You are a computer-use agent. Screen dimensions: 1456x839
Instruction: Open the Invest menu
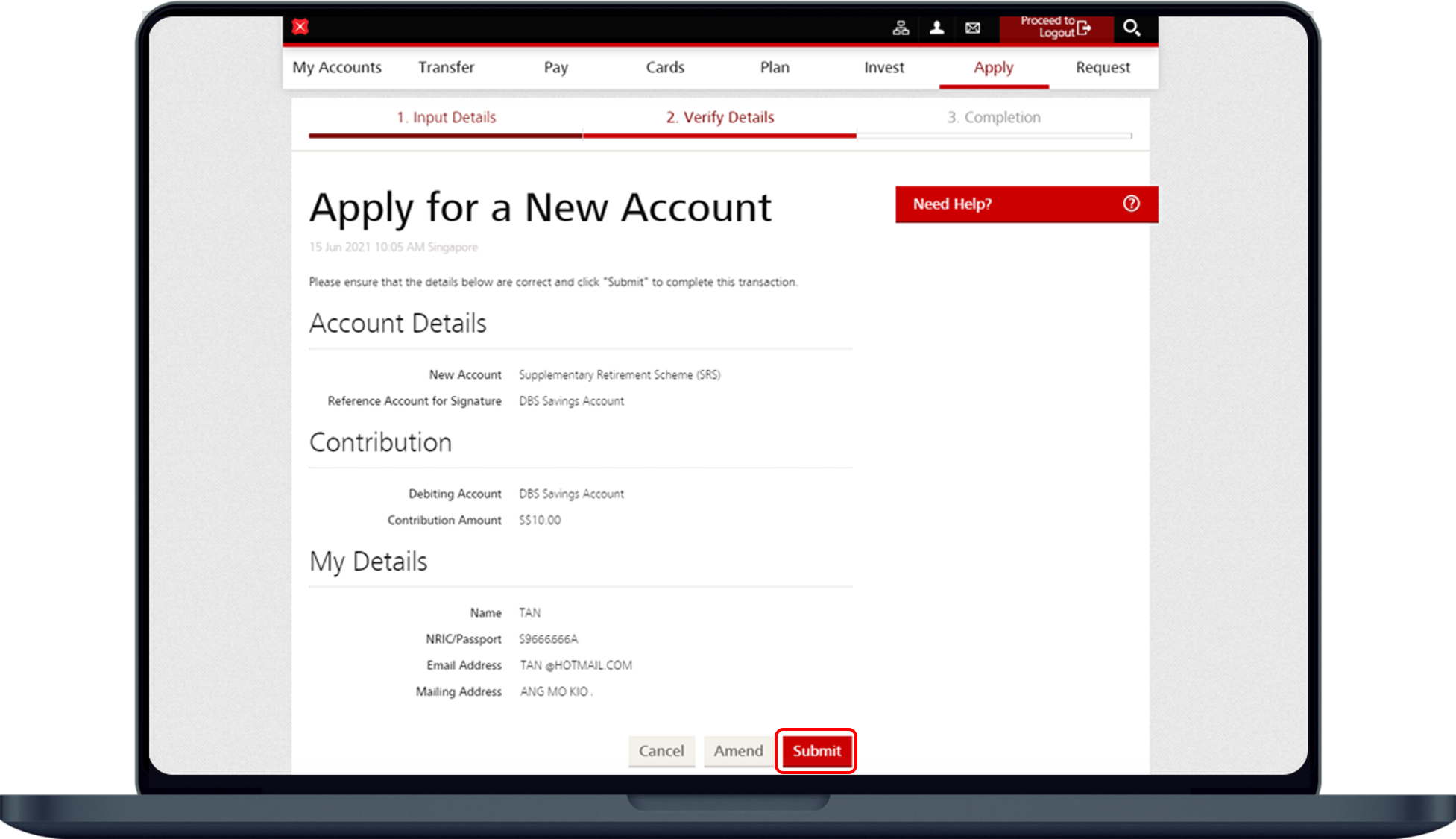884,67
